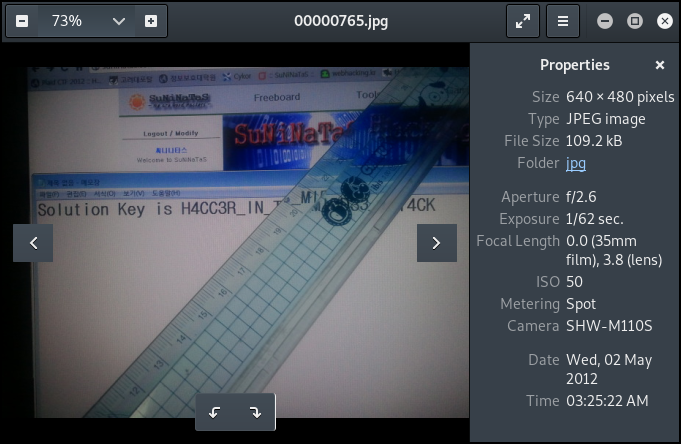This screenshot has width=681, height=444.
Task: Zoom in with the plus button
Action: point(151,21)
